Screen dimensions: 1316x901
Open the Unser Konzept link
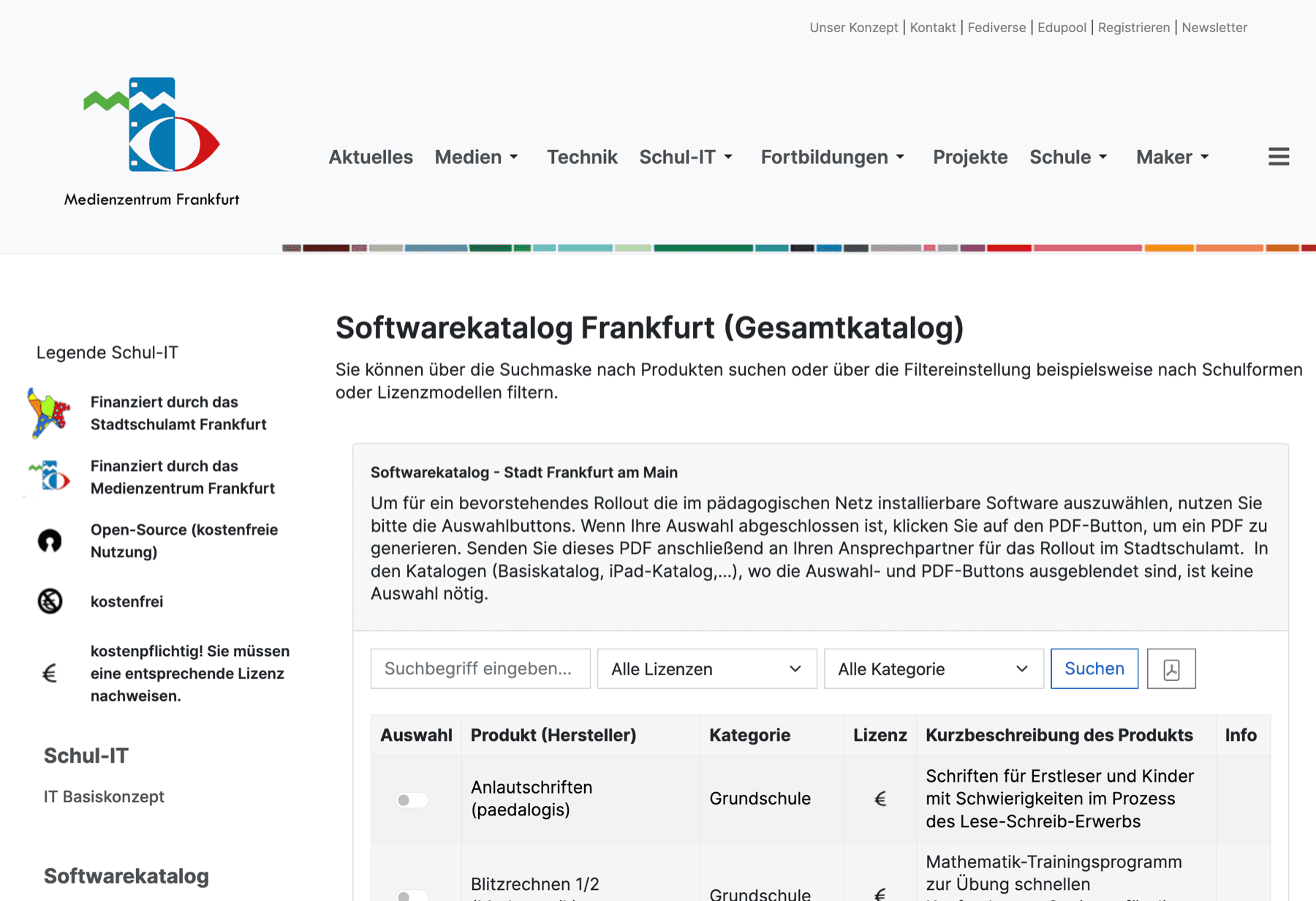tap(853, 27)
